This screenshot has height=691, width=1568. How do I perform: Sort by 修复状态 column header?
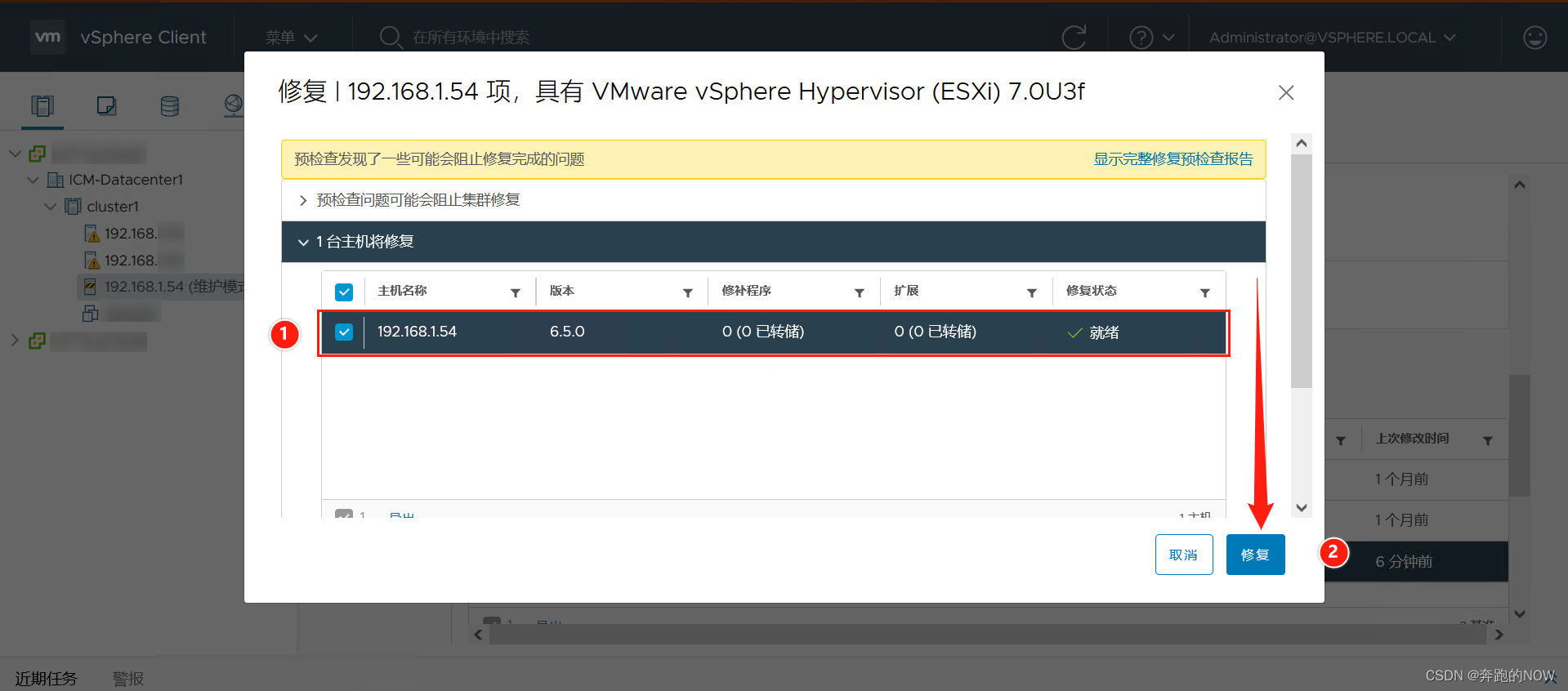tap(1092, 291)
